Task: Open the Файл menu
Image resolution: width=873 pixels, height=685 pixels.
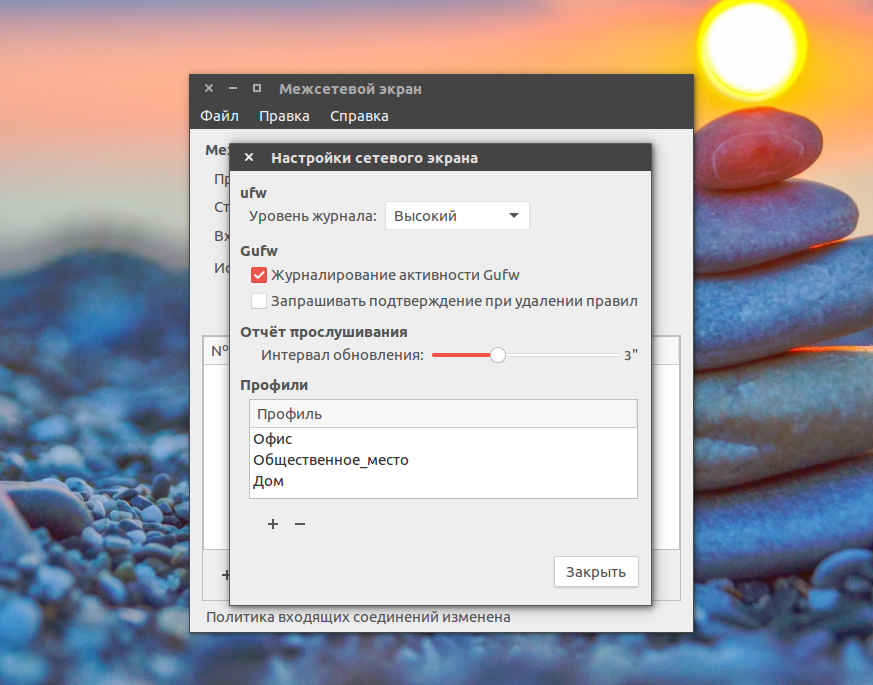Action: point(219,116)
